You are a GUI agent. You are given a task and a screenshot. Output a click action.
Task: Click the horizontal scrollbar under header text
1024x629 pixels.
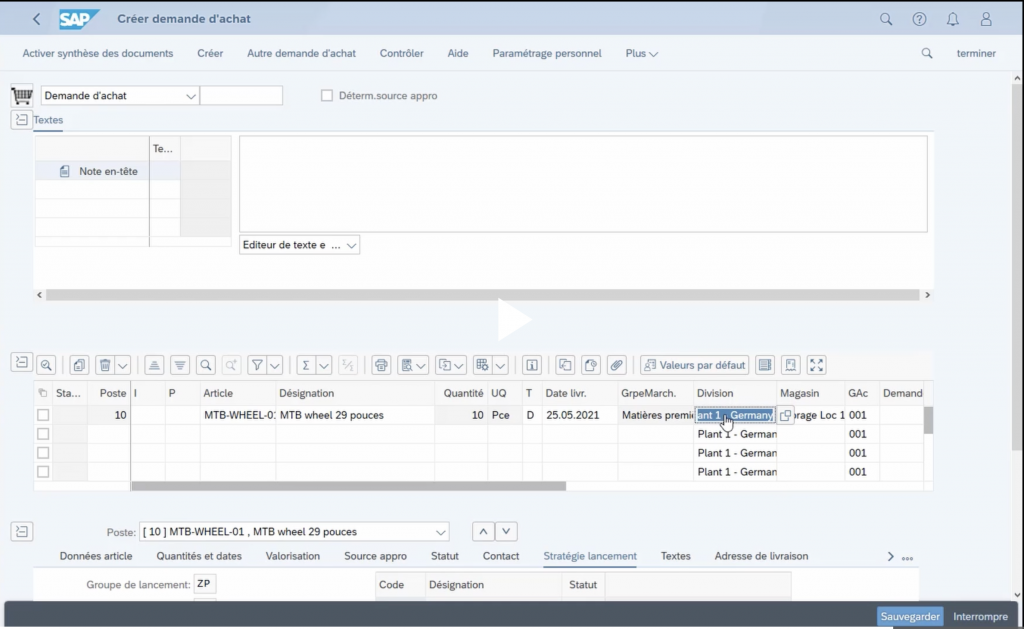480,295
